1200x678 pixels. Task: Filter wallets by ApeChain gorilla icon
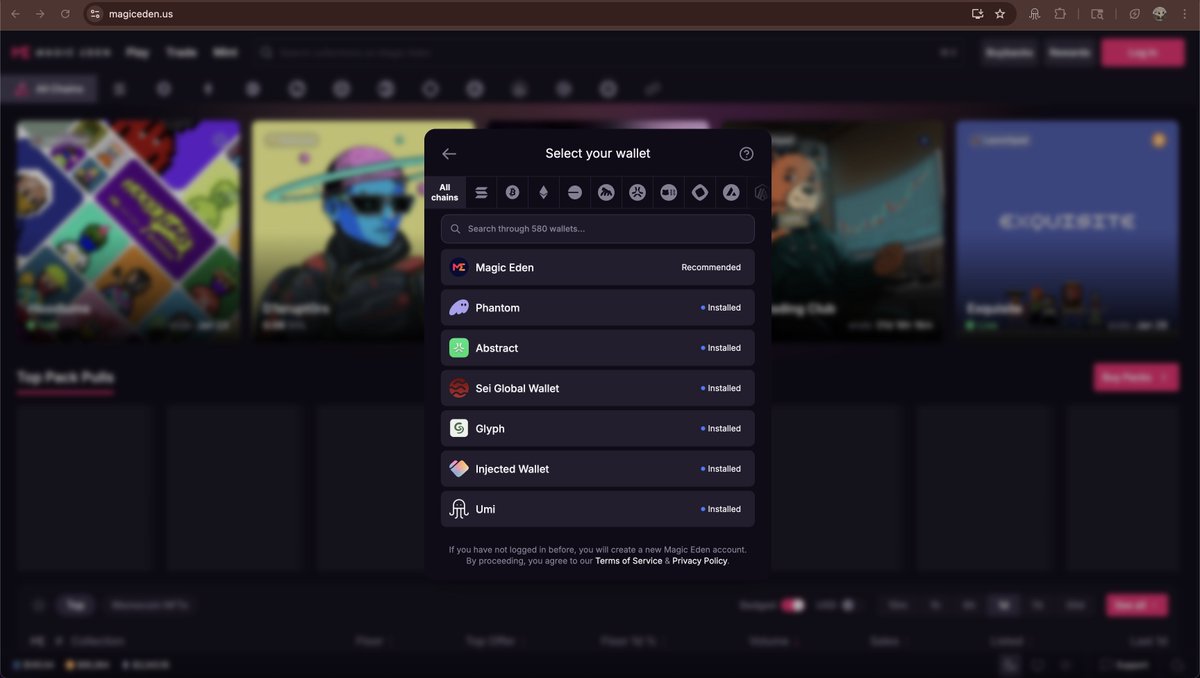point(606,192)
